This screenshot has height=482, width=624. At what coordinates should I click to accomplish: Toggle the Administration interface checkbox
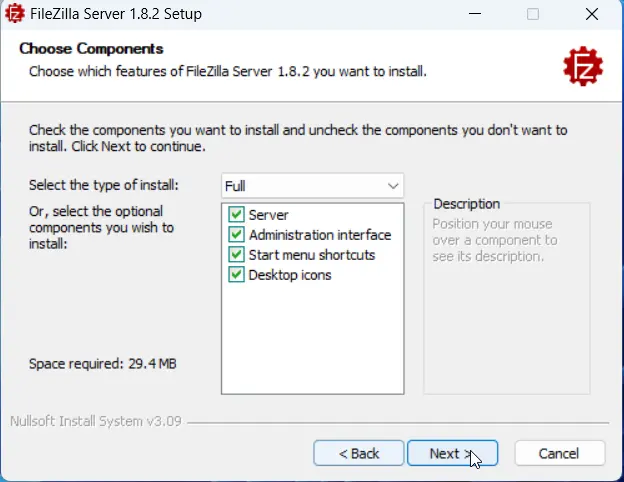coord(236,234)
